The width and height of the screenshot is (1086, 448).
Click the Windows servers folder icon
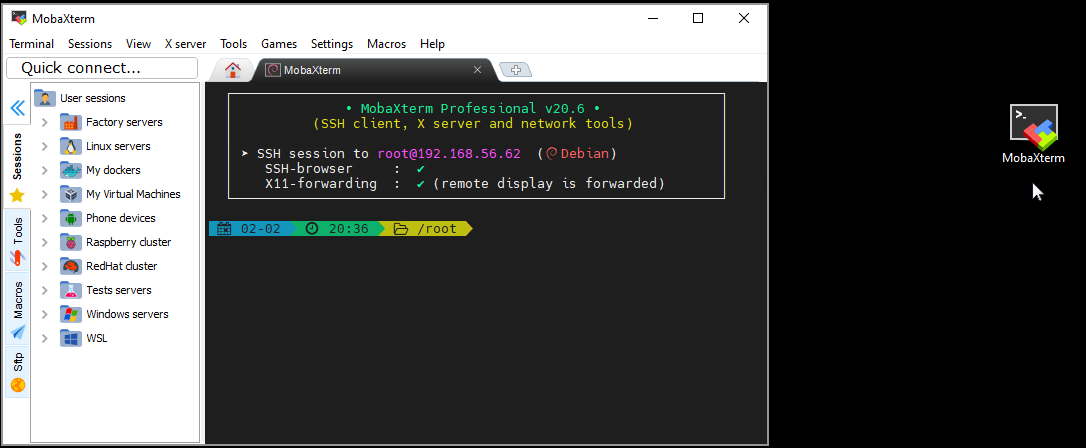(71, 314)
